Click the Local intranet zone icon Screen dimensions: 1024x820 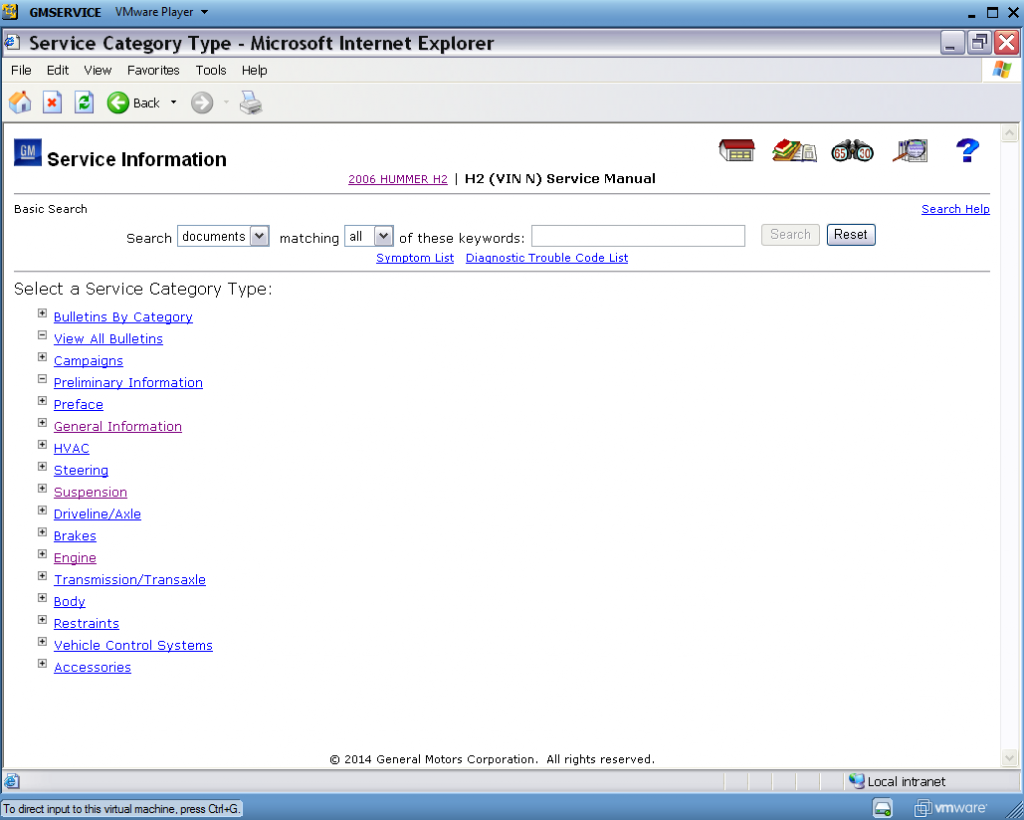[x=856, y=781]
